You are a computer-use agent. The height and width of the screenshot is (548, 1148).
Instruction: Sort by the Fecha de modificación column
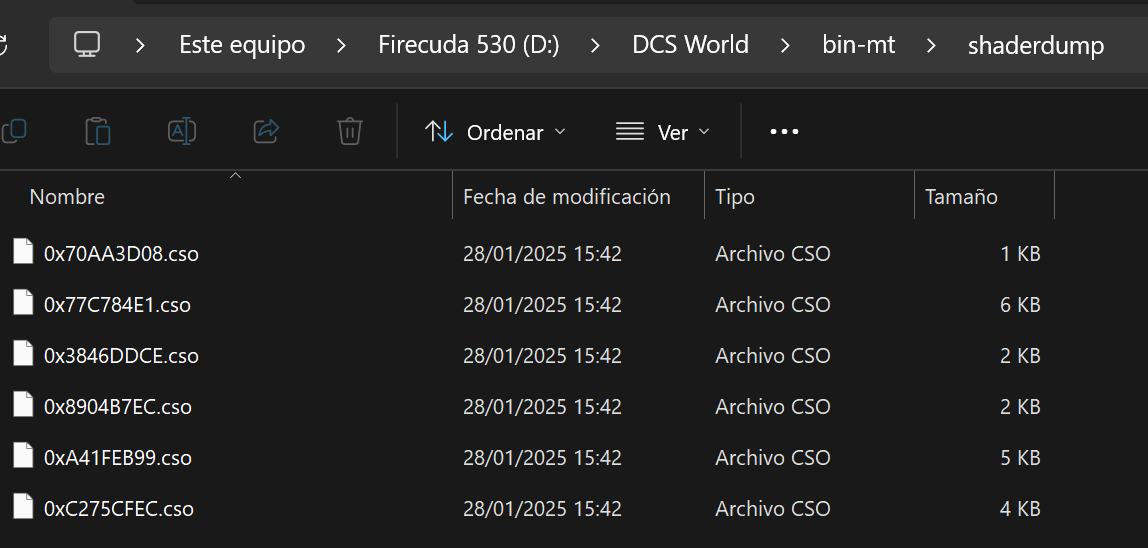567,196
